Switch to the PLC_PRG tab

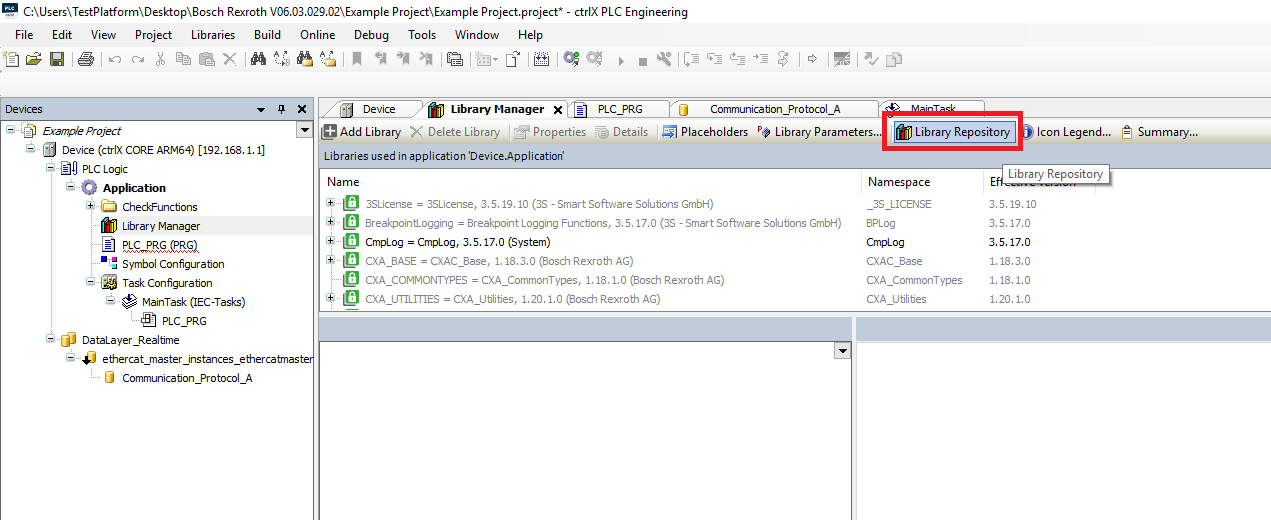click(x=619, y=109)
